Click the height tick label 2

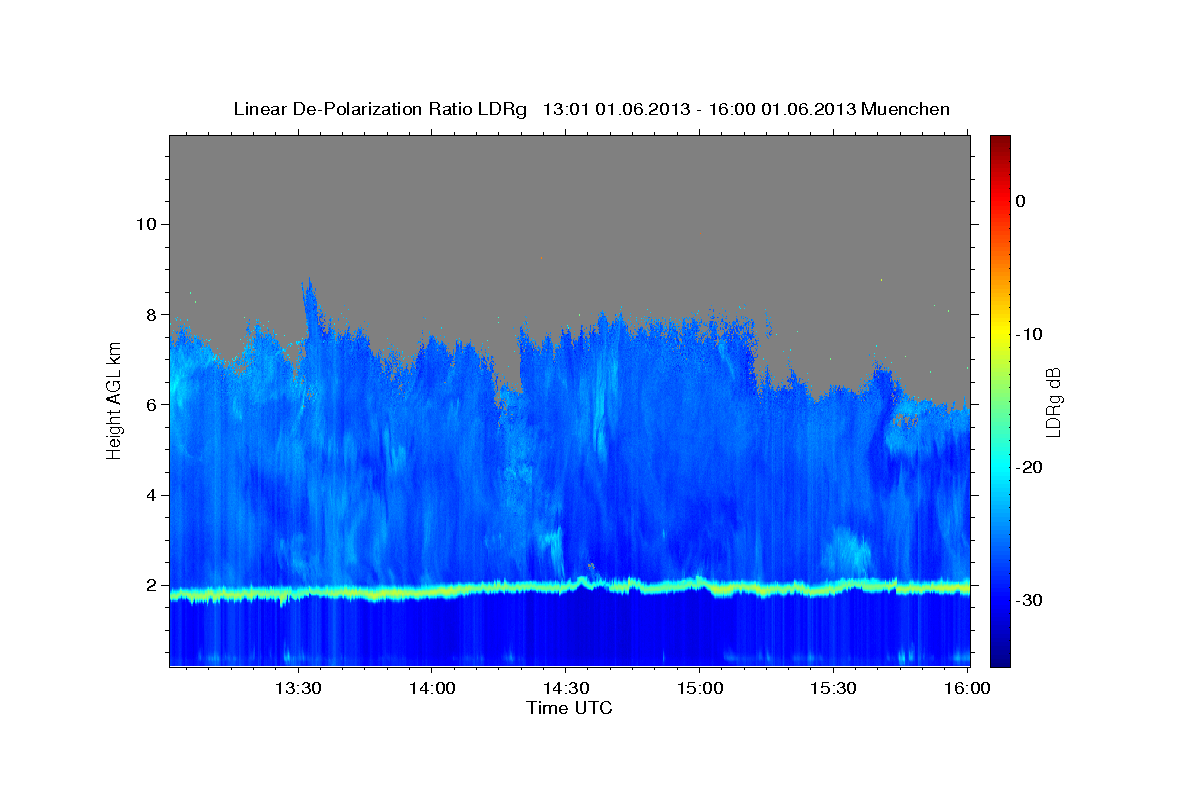(x=150, y=586)
